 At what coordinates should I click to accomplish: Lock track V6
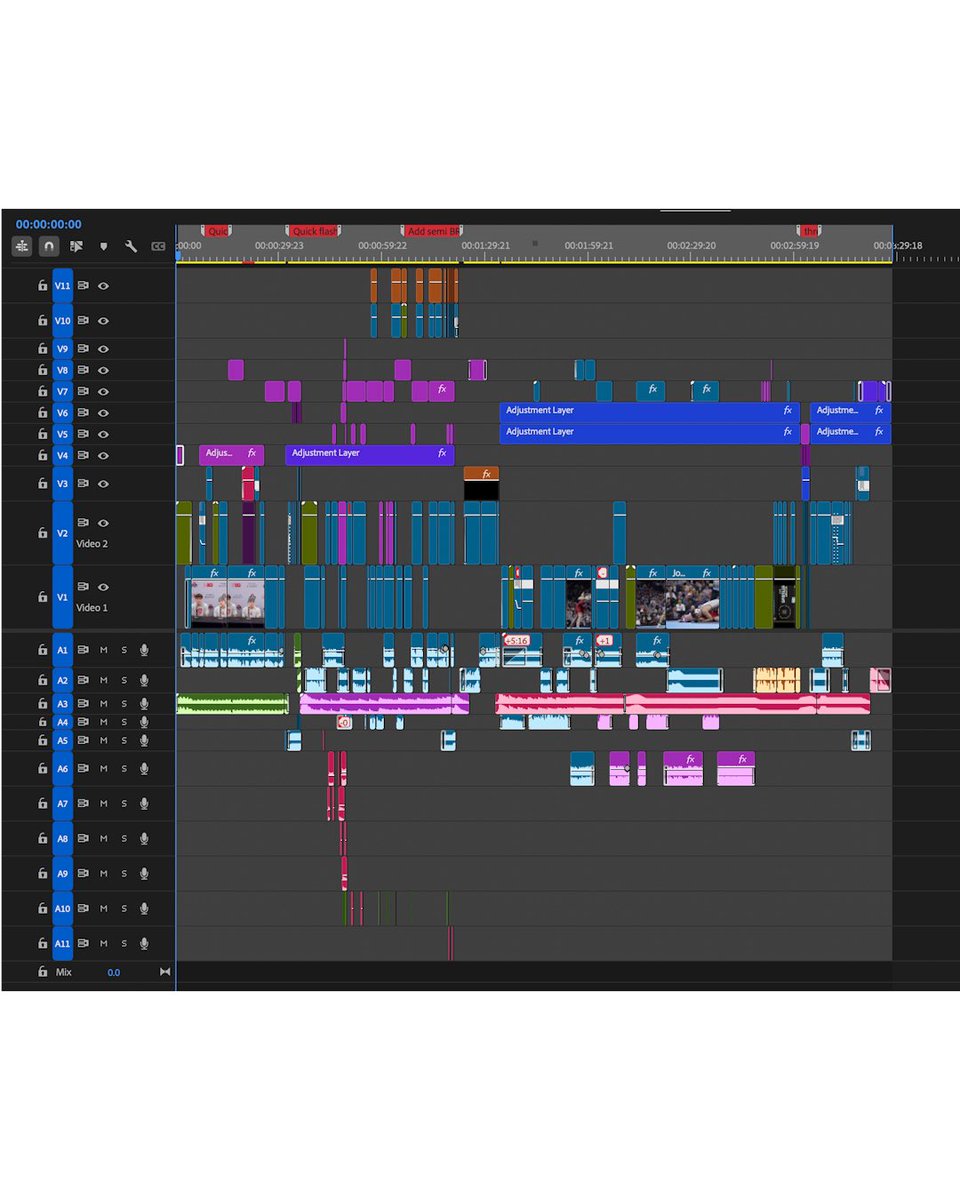point(42,413)
